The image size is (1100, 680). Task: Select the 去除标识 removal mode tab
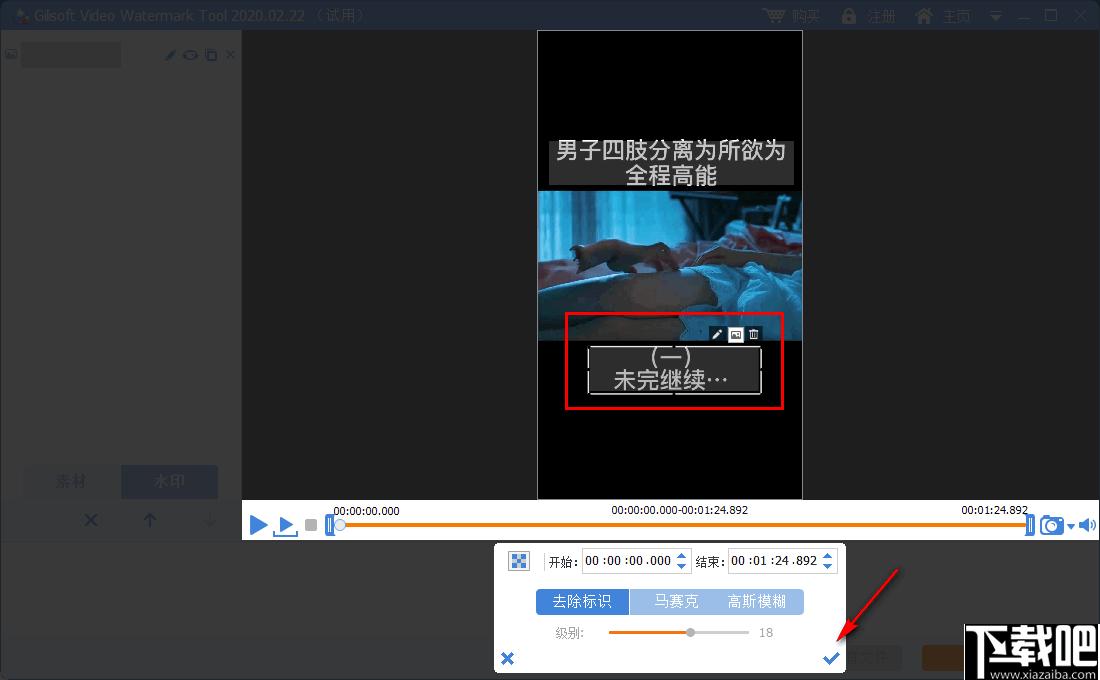[x=582, y=601]
